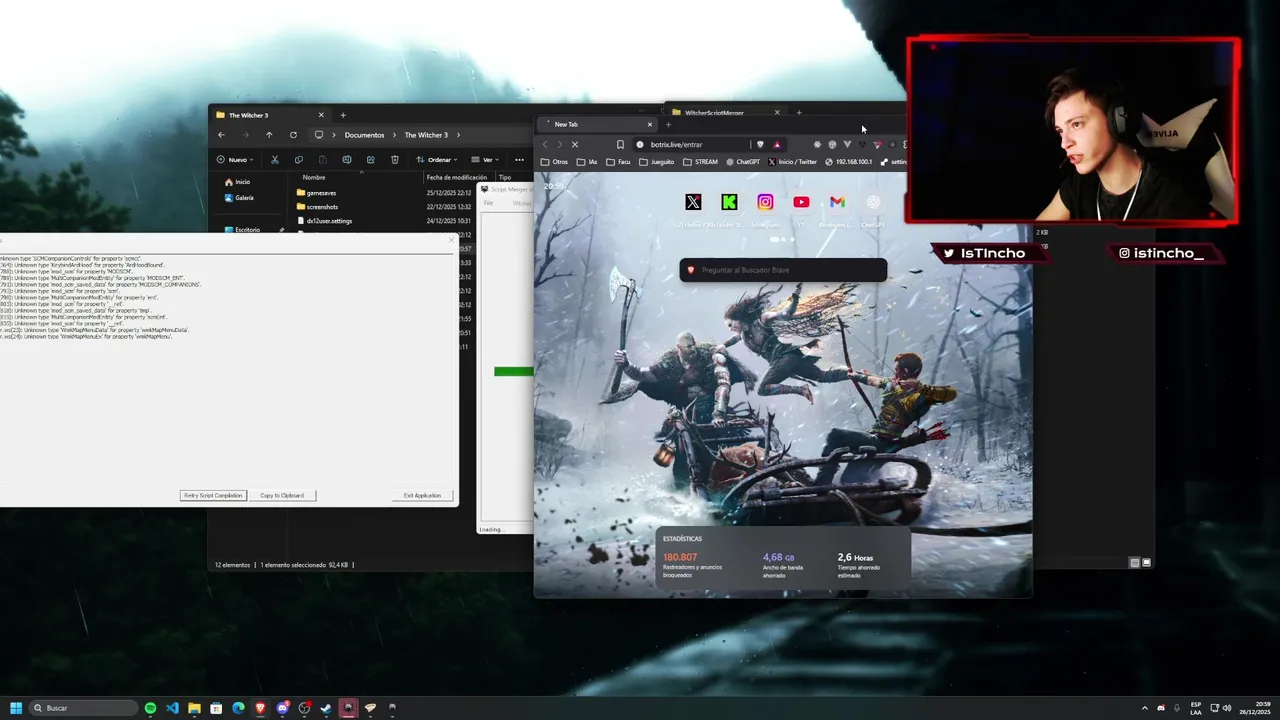Click the Rename icon in Explorer toolbar
Image resolution: width=1280 pixels, height=720 pixels.
pos(347,160)
